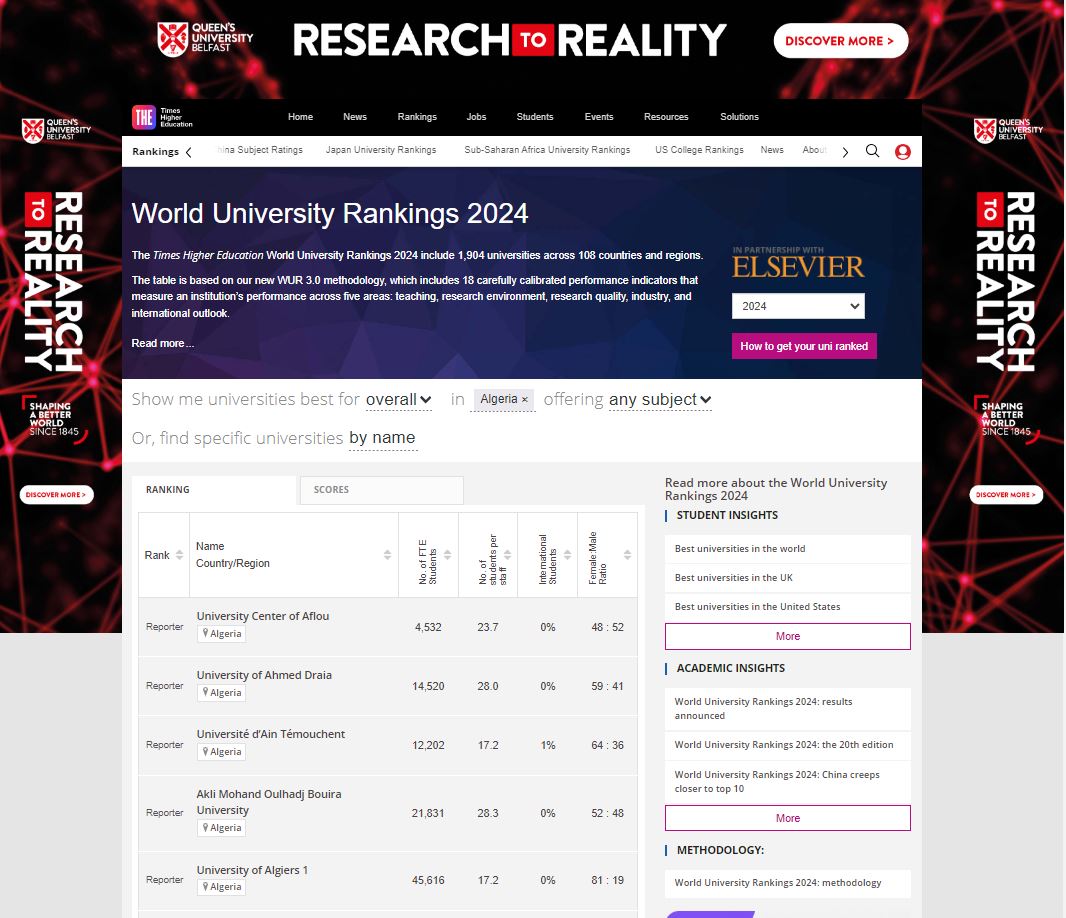Click 'DISCOVER MORE' in top banner
The height and width of the screenshot is (918, 1066).
pyautogui.click(x=840, y=41)
